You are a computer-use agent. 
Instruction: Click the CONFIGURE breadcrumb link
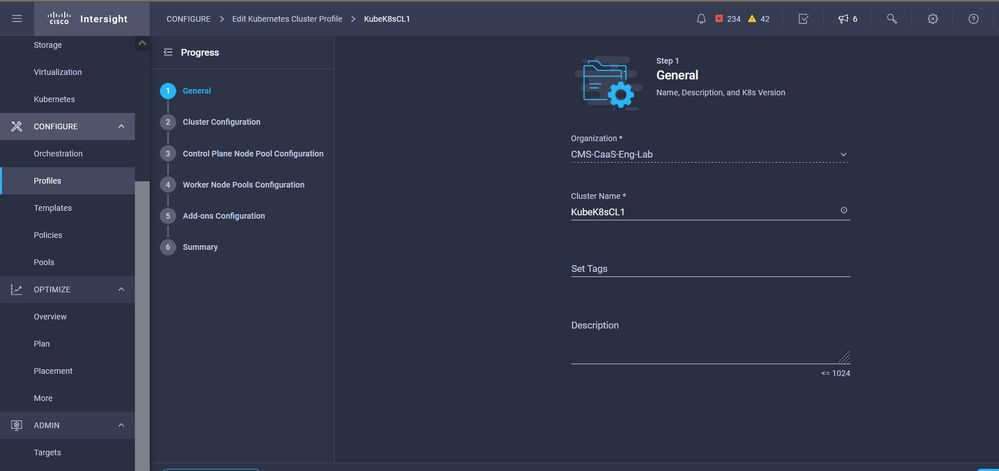pos(188,19)
